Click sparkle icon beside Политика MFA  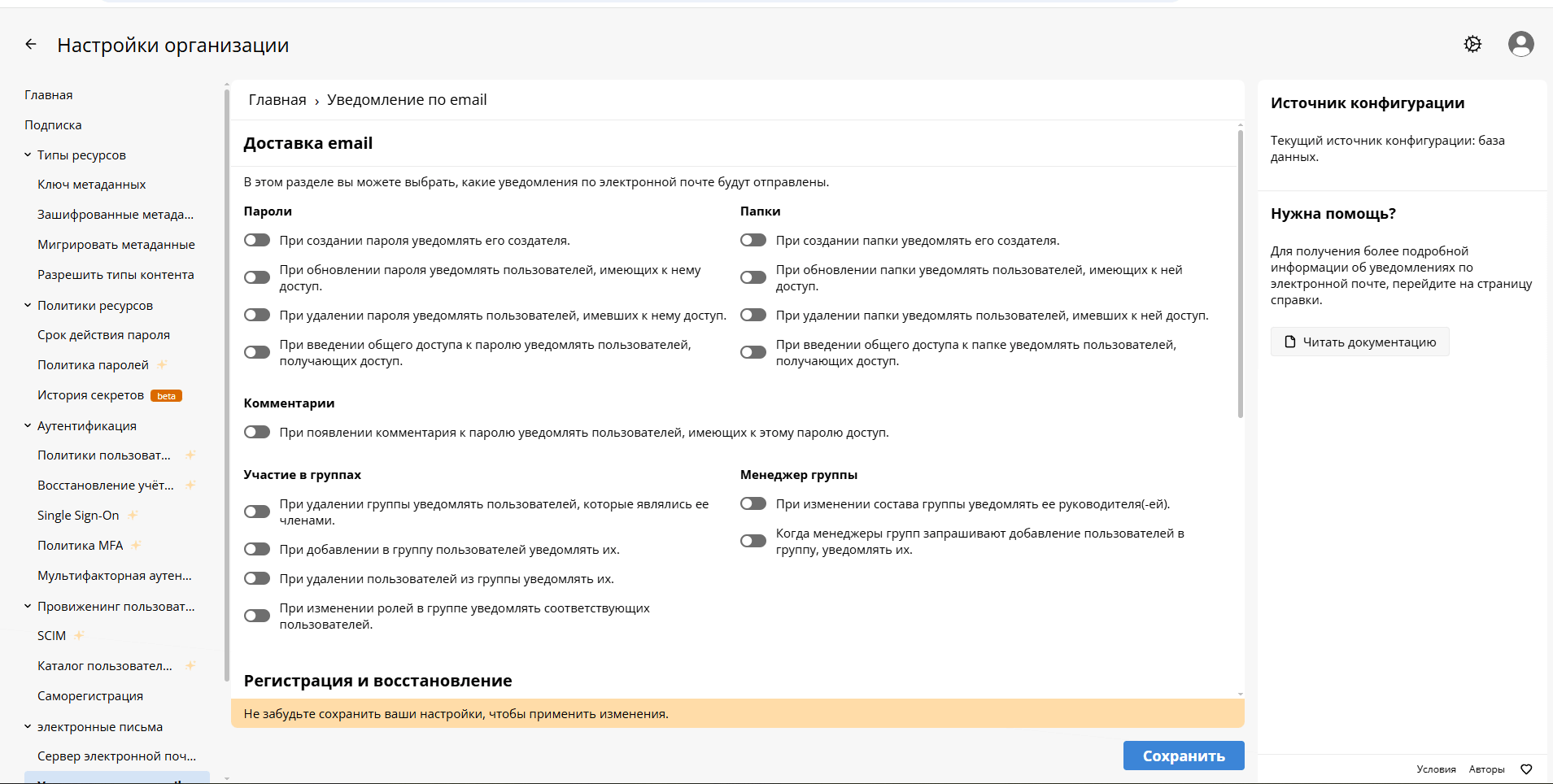(136, 545)
